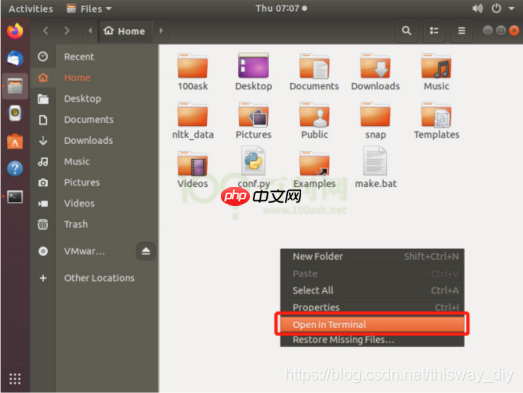Screen dimensions: 523x393
Task: Open Documents in the sidebar
Action: [x=94, y=120]
